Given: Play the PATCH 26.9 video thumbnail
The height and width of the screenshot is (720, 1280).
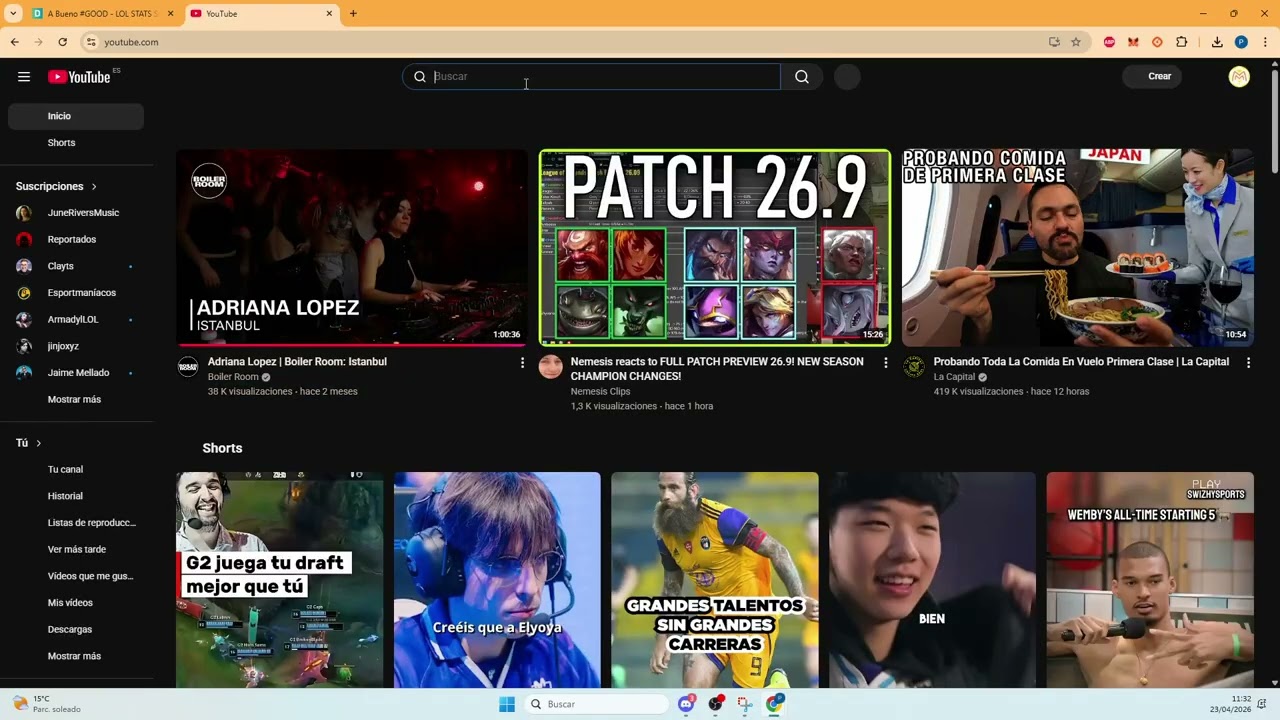Looking at the screenshot, I should 715,248.
